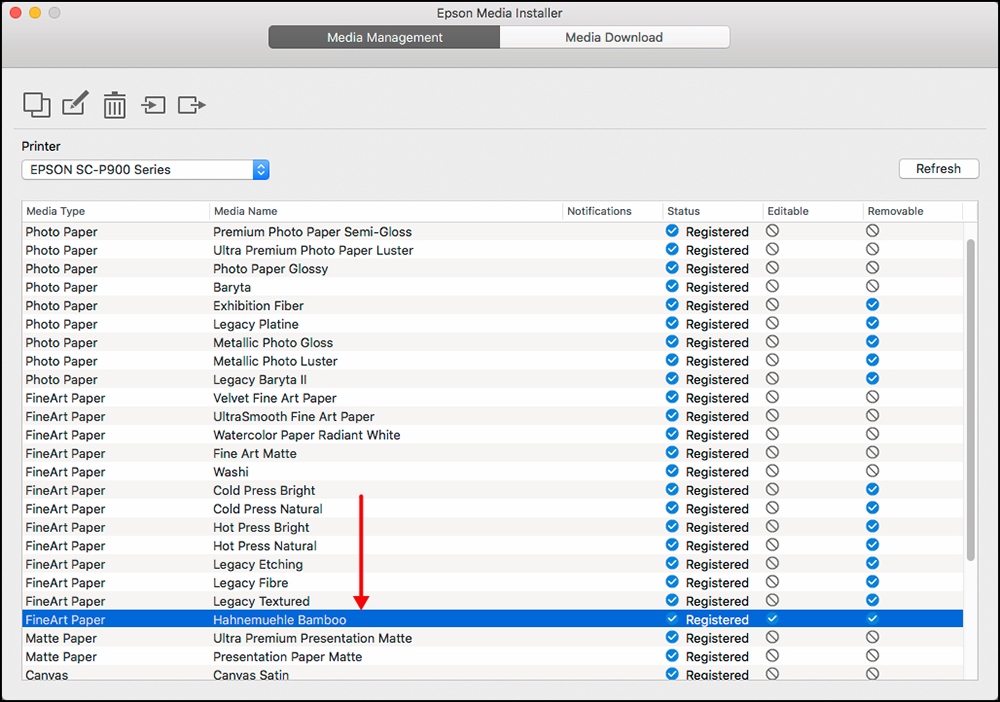Click 'Matte Paper' type in Presentation Paper Matte row
Image resolution: width=1000 pixels, height=702 pixels.
(x=61, y=657)
